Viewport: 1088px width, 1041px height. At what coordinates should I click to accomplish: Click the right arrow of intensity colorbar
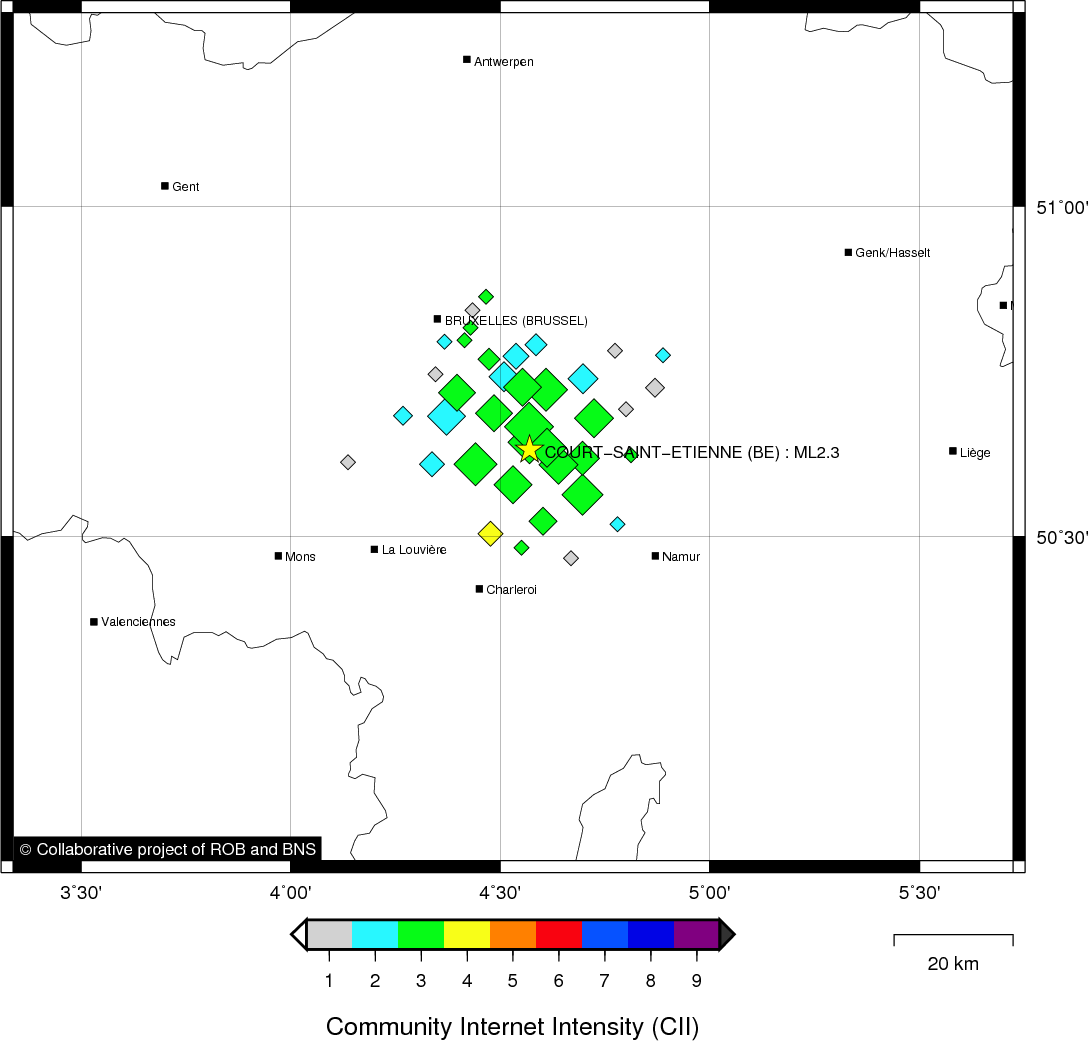[727, 934]
